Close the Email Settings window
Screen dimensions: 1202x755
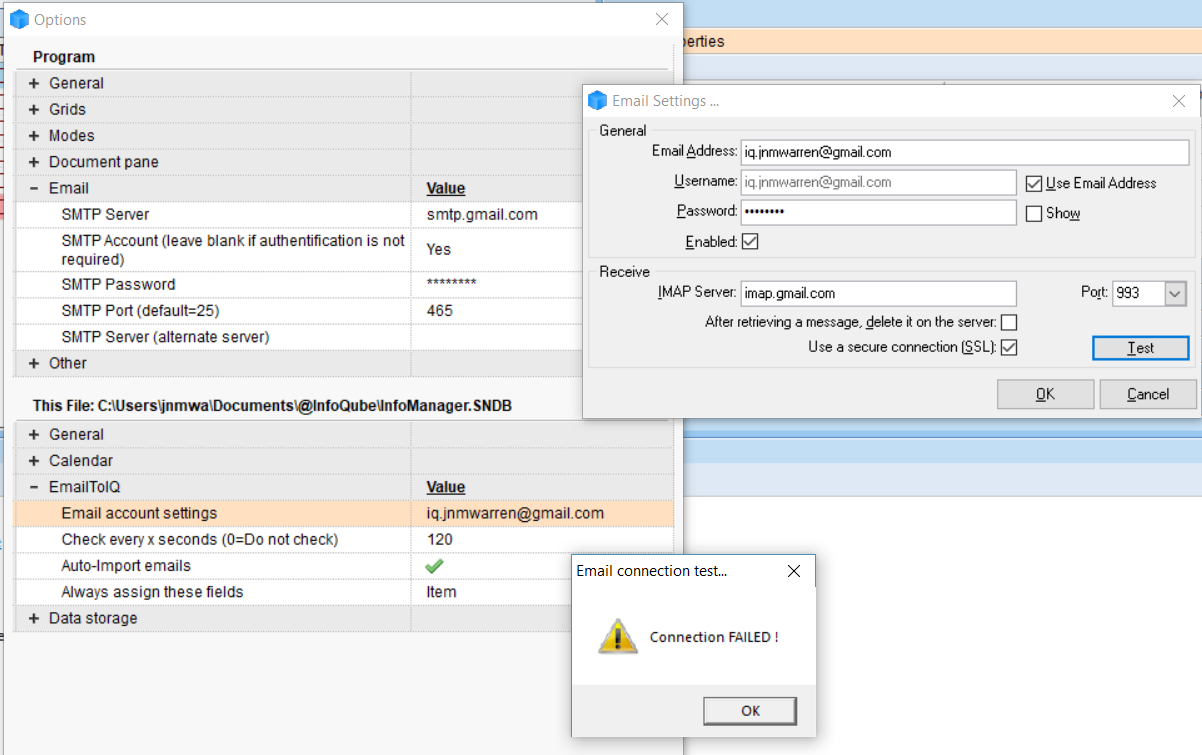(1179, 101)
